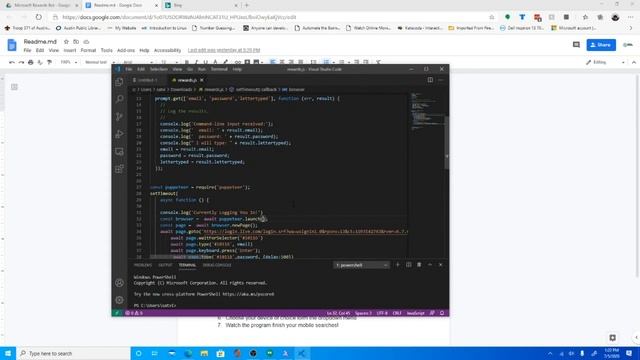The width and height of the screenshot is (640, 360).
Task: Open paragraph style Normal text dropdown
Action: click(x=100, y=62)
